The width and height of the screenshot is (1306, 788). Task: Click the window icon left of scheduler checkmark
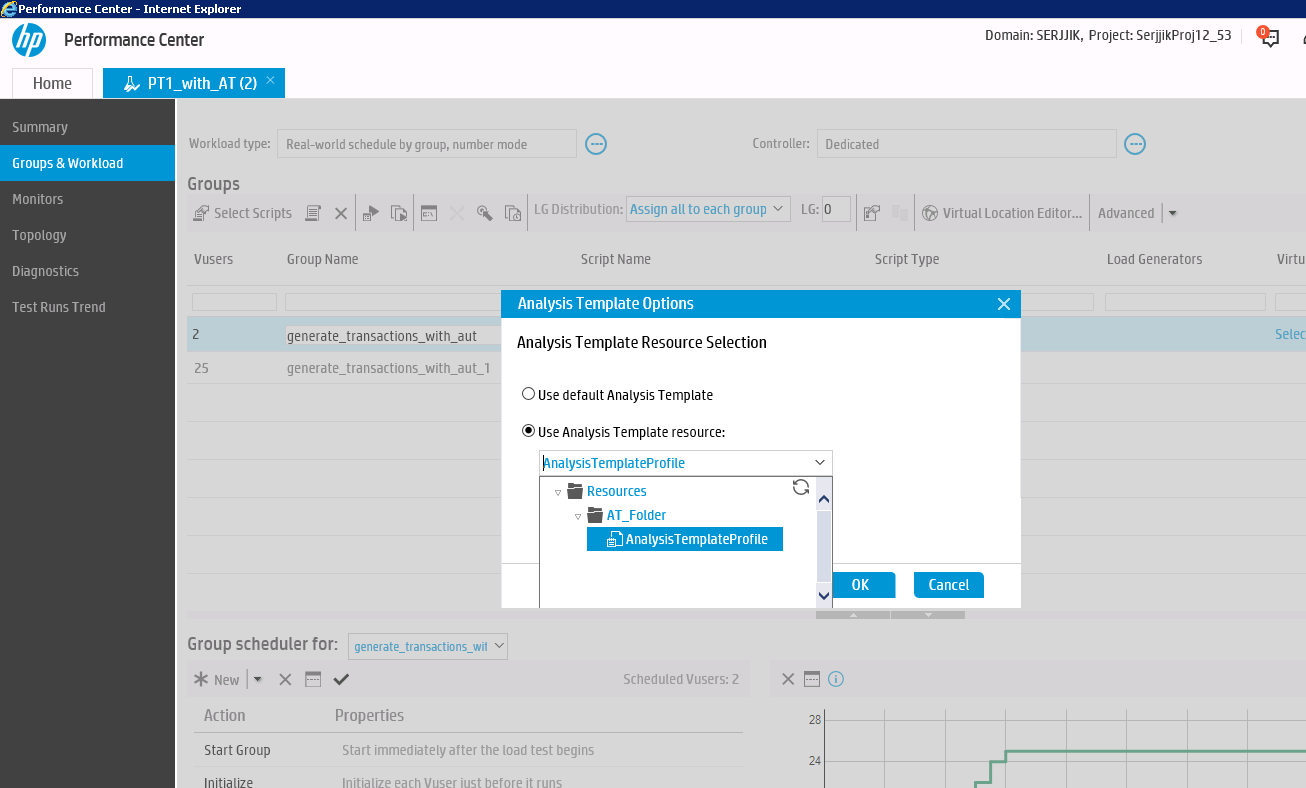313,680
